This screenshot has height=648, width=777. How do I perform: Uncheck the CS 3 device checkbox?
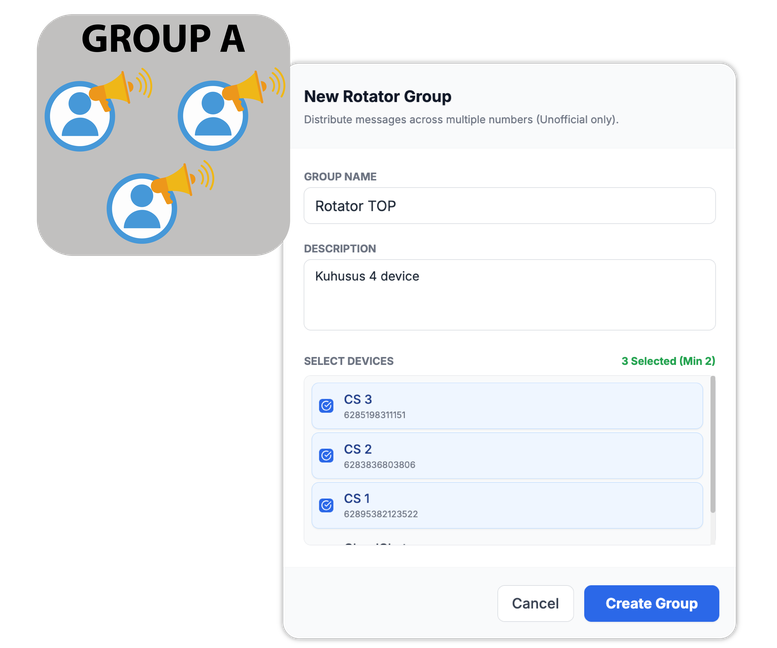(326, 406)
